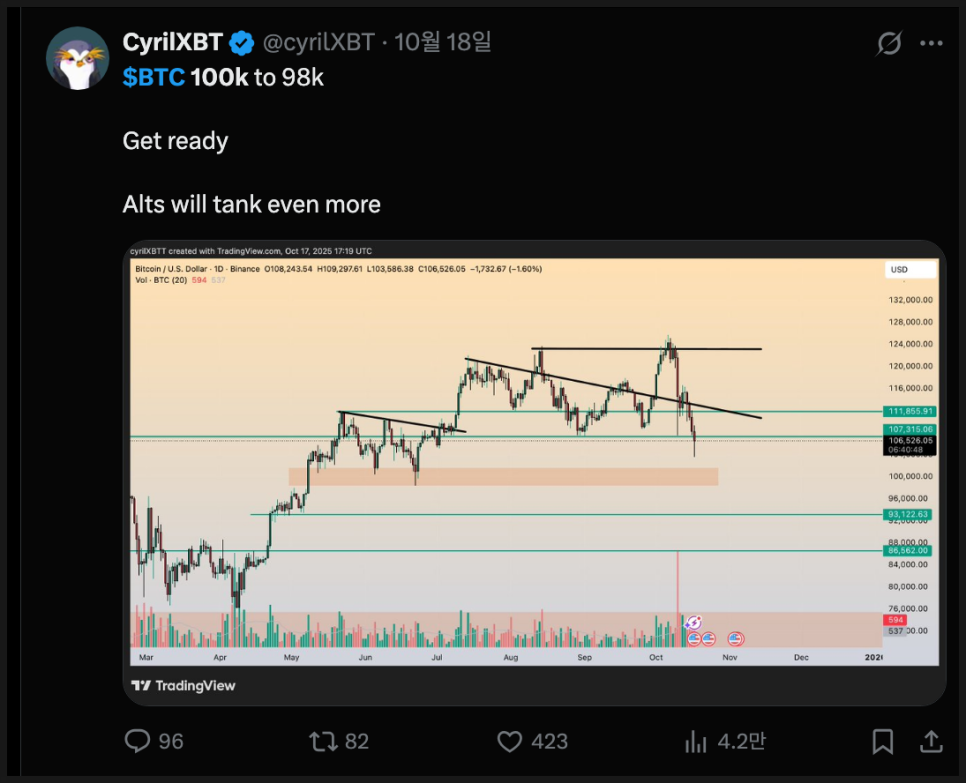Click the view analytics bar chart icon
The width and height of the screenshot is (966, 783).
pos(695,741)
